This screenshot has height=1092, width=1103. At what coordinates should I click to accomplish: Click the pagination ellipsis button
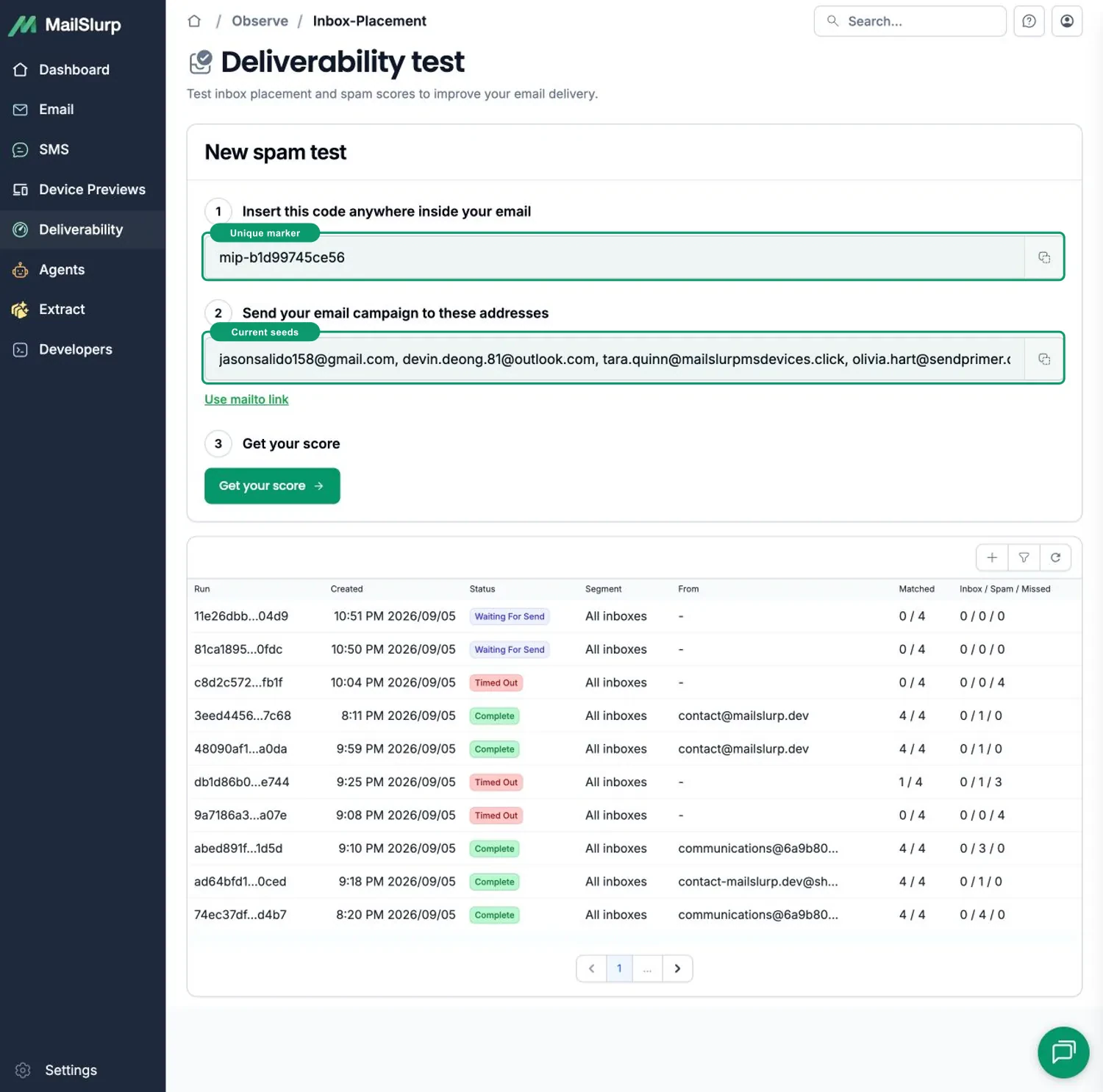pyautogui.click(x=647, y=968)
